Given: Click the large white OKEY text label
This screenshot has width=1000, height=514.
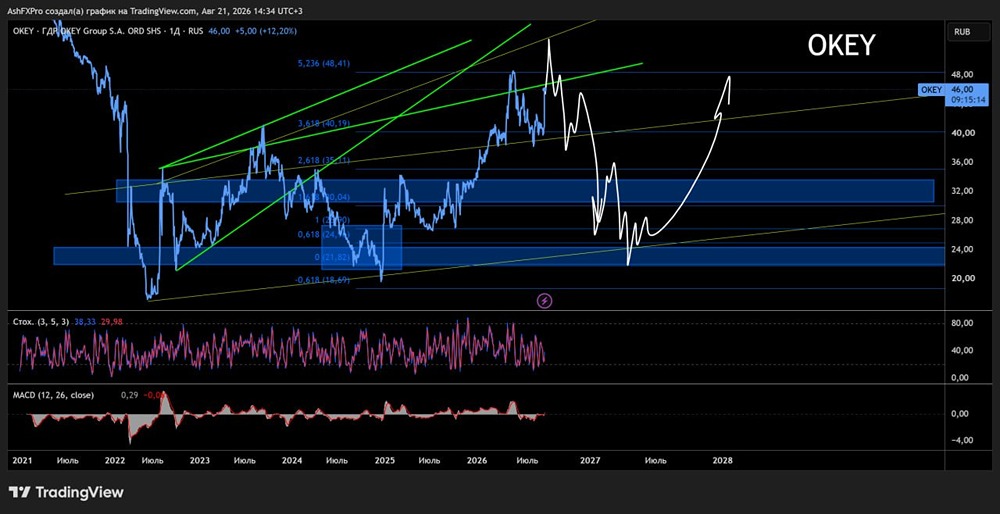Looking at the screenshot, I should point(841,46).
